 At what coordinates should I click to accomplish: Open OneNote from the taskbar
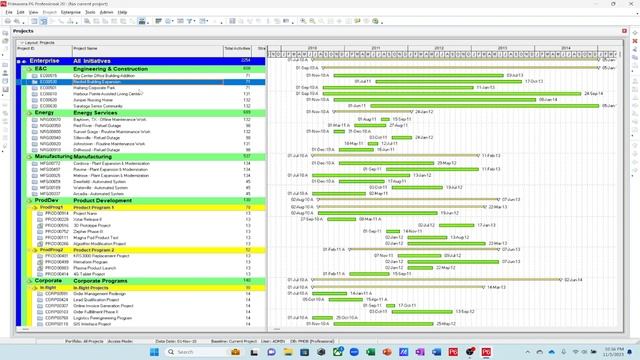(x=420, y=352)
